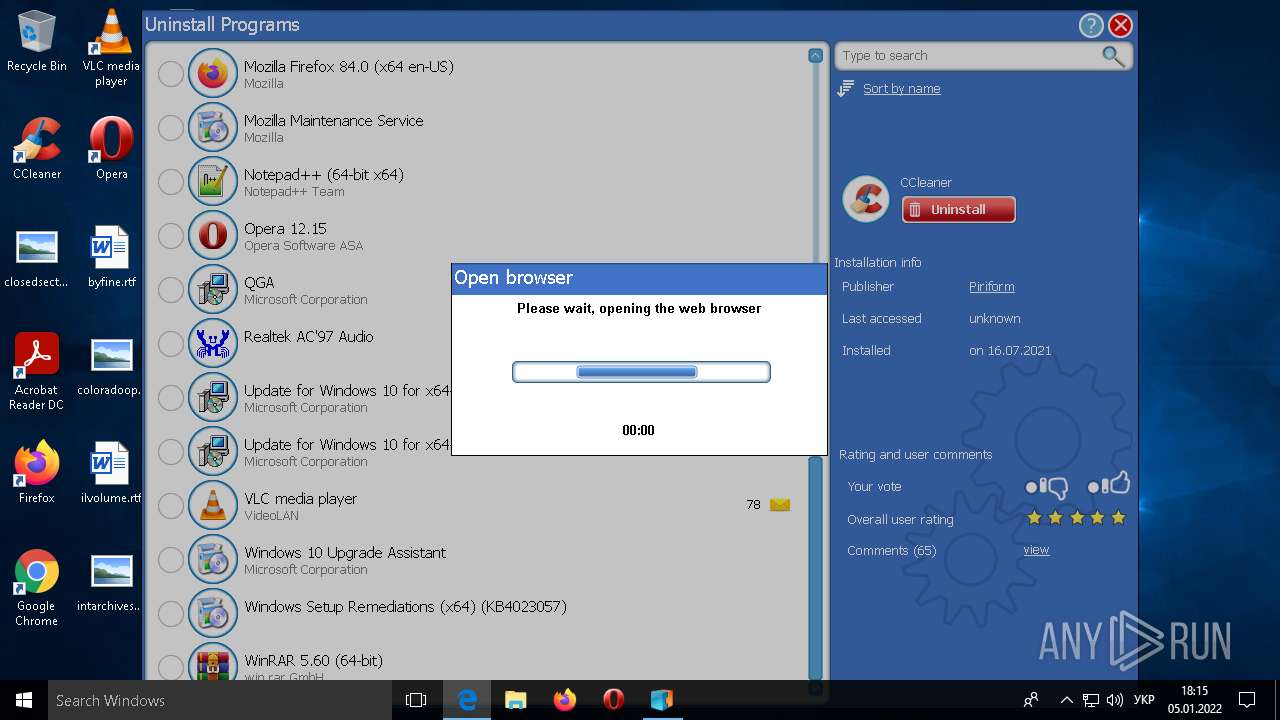This screenshot has height=720, width=1280.
Task: Click the Firefox taskbar icon
Action: [565, 700]
